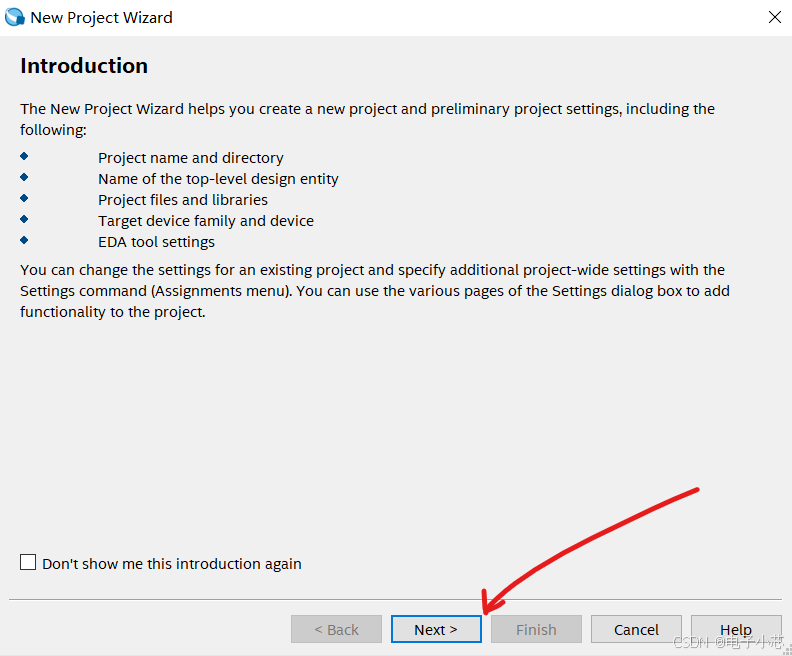Select "Project files and libraries" line

point(183,200)
